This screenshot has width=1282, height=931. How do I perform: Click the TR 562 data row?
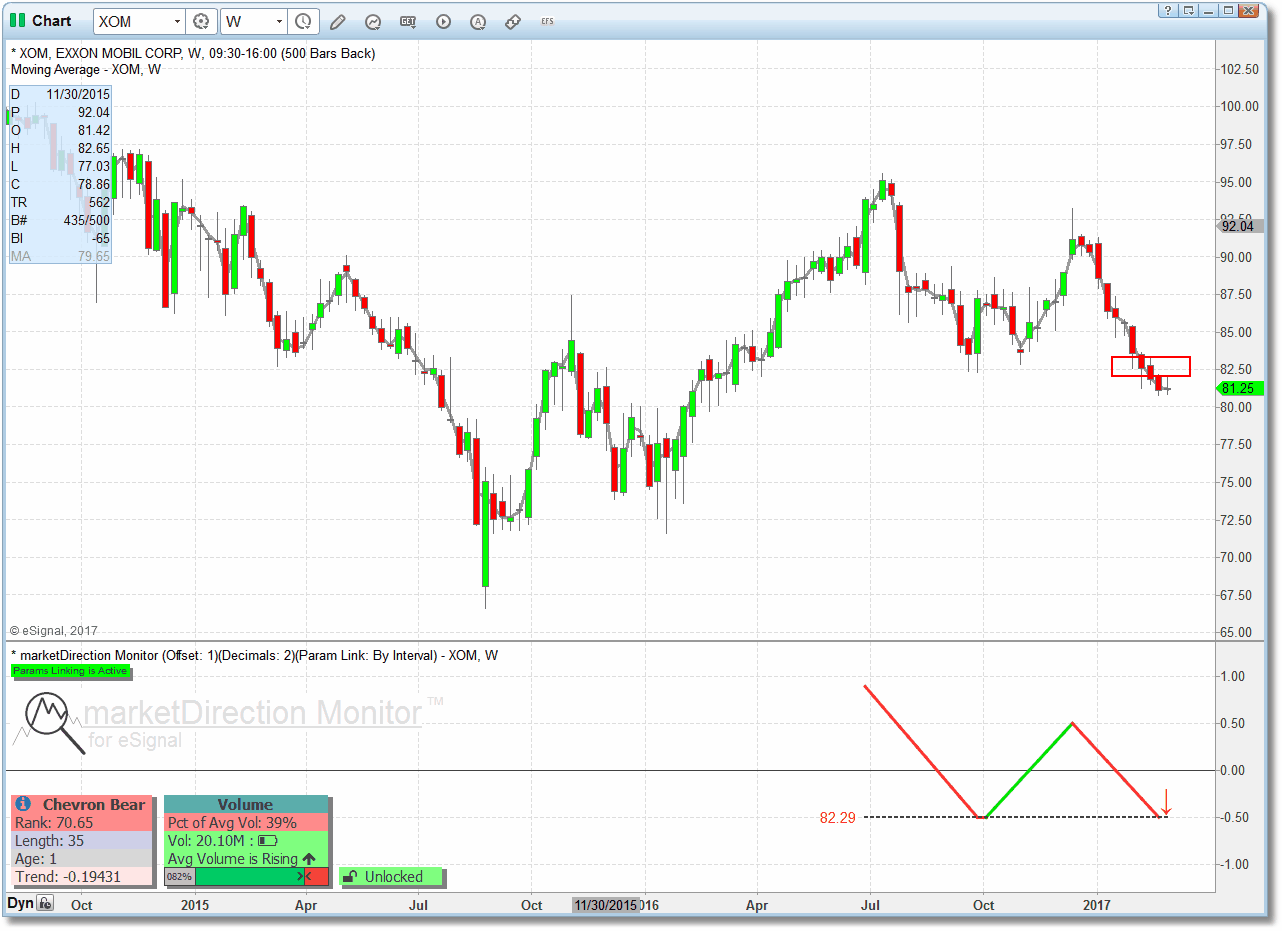(60, 202)
